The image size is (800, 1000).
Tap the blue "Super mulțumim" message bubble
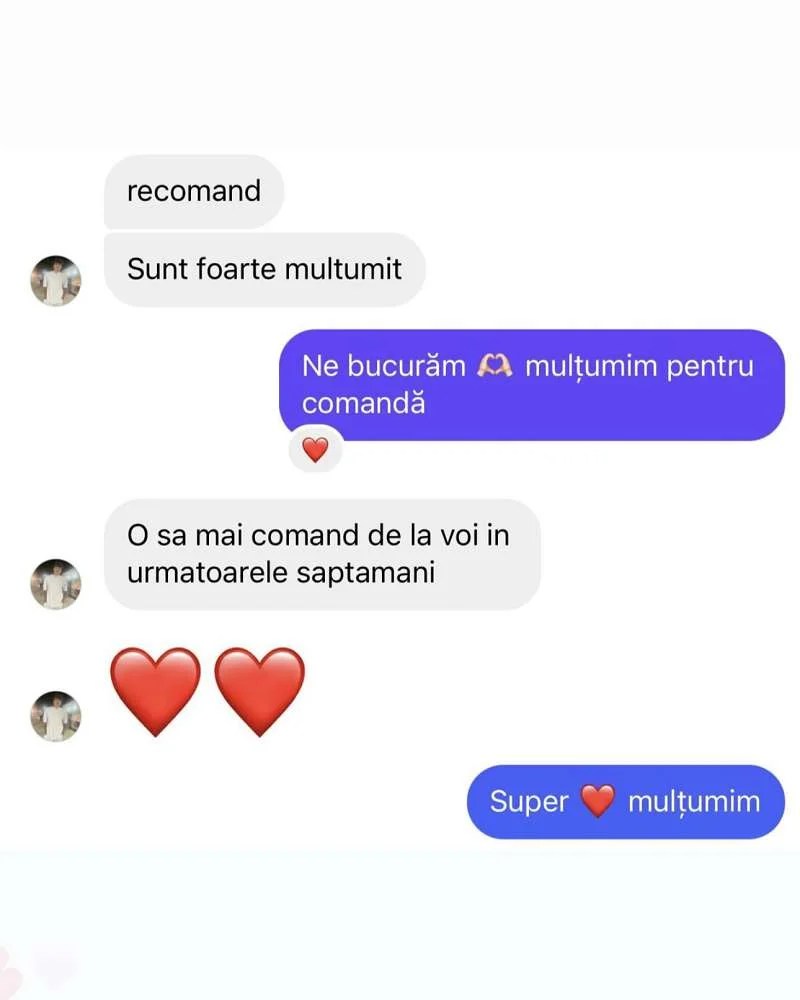pyautogui.click(x=626, y=802)
